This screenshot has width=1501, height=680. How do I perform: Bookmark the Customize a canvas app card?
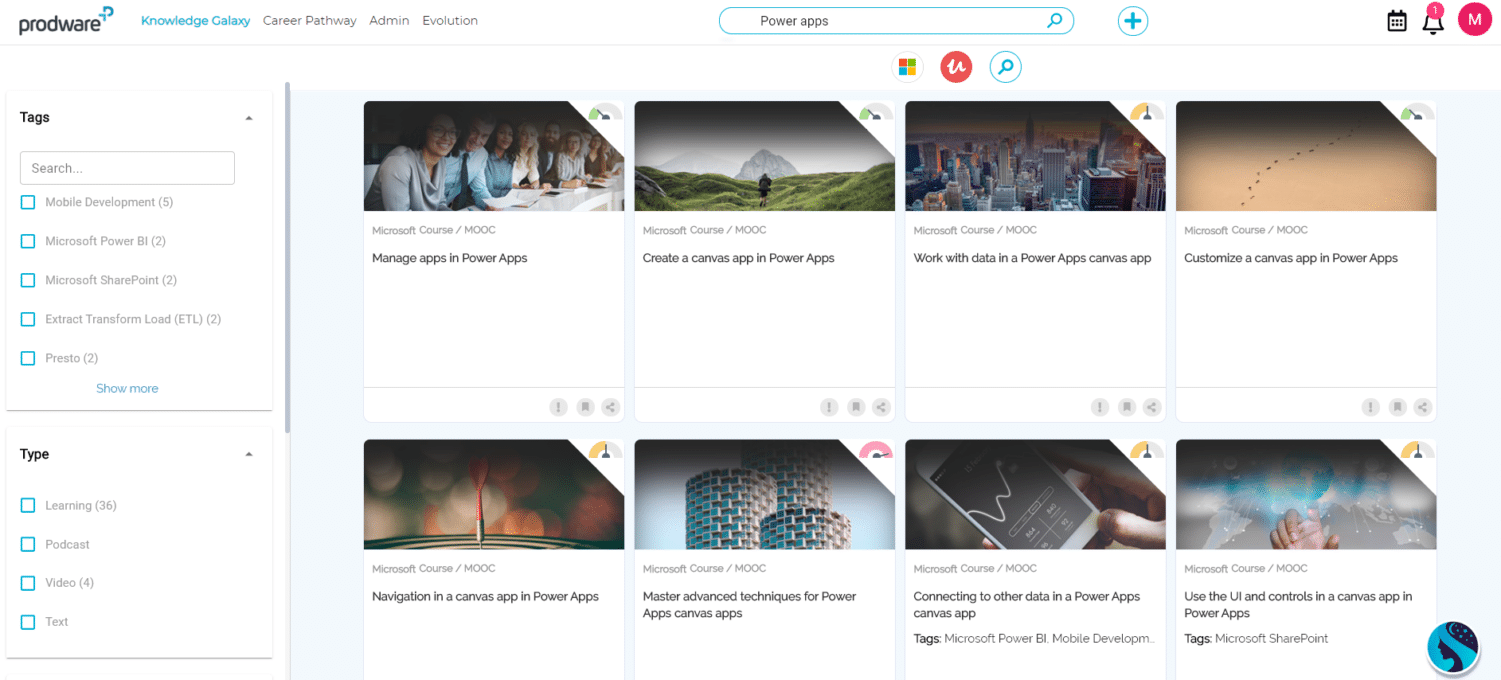click(x=1398, y=407)
